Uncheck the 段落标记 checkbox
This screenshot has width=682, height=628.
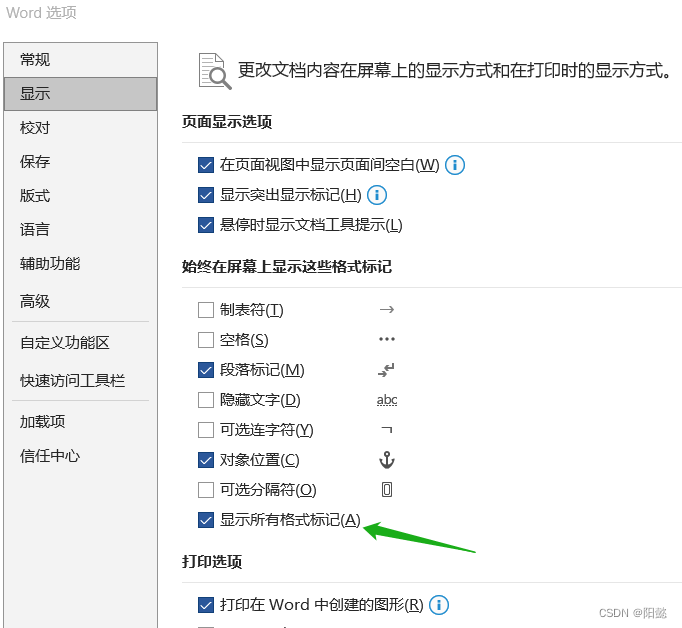pos(206,370)
